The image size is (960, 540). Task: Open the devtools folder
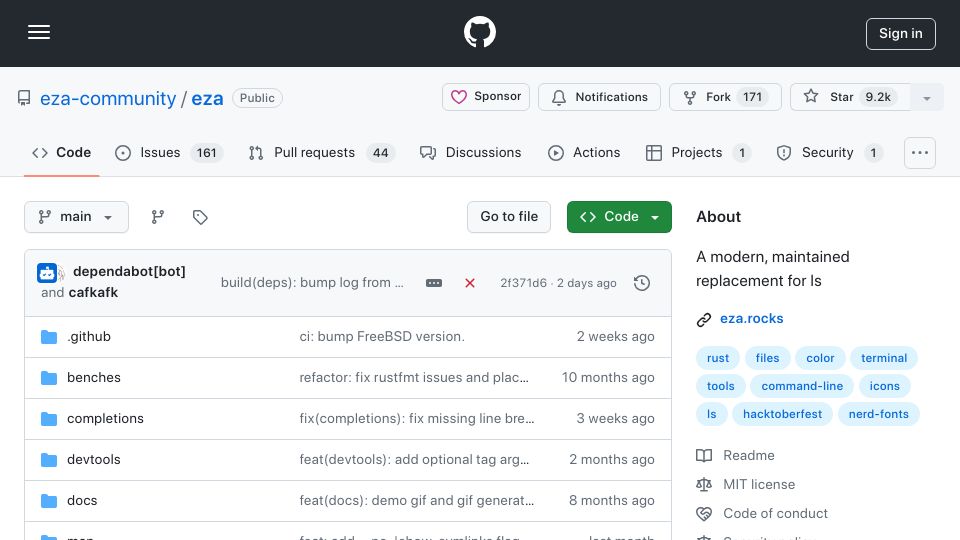(94, 459)
